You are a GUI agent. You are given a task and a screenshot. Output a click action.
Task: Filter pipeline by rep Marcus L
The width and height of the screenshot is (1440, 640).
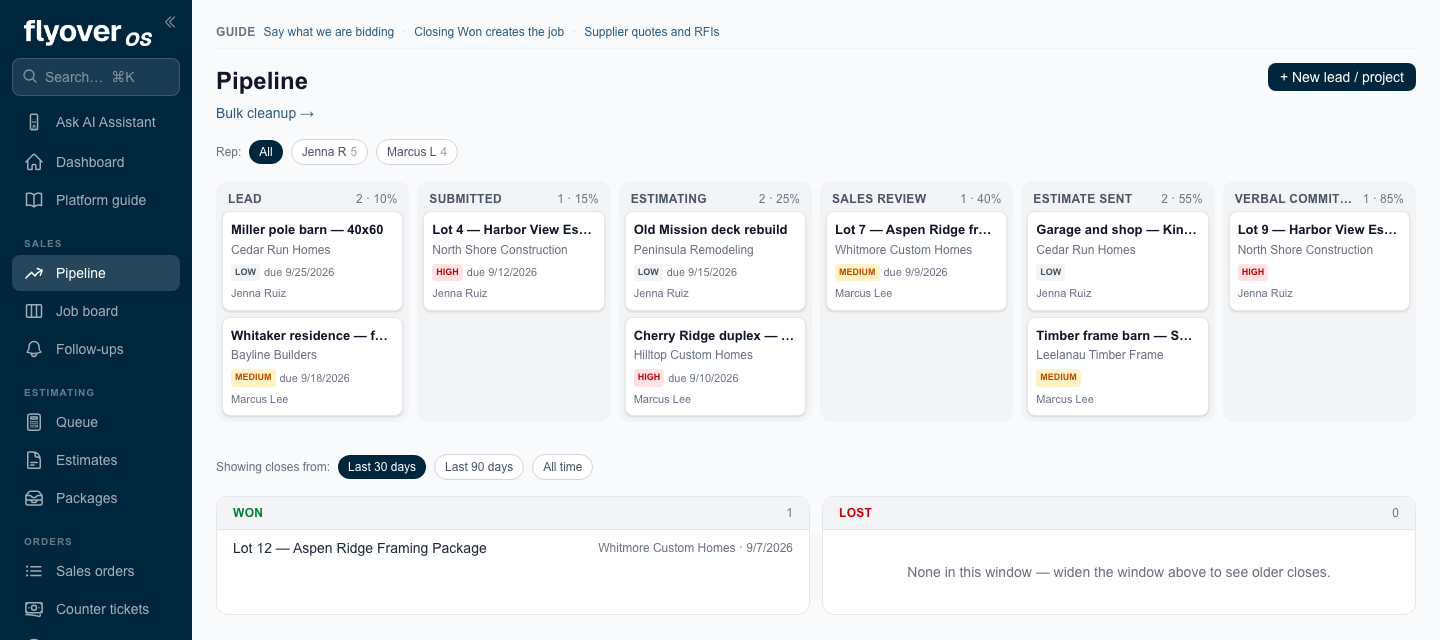(417, 152)
